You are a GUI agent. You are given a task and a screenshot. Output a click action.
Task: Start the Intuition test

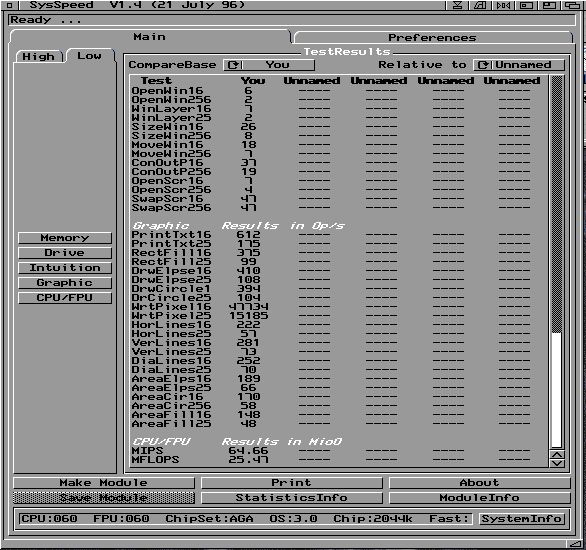tap(65, 268)
